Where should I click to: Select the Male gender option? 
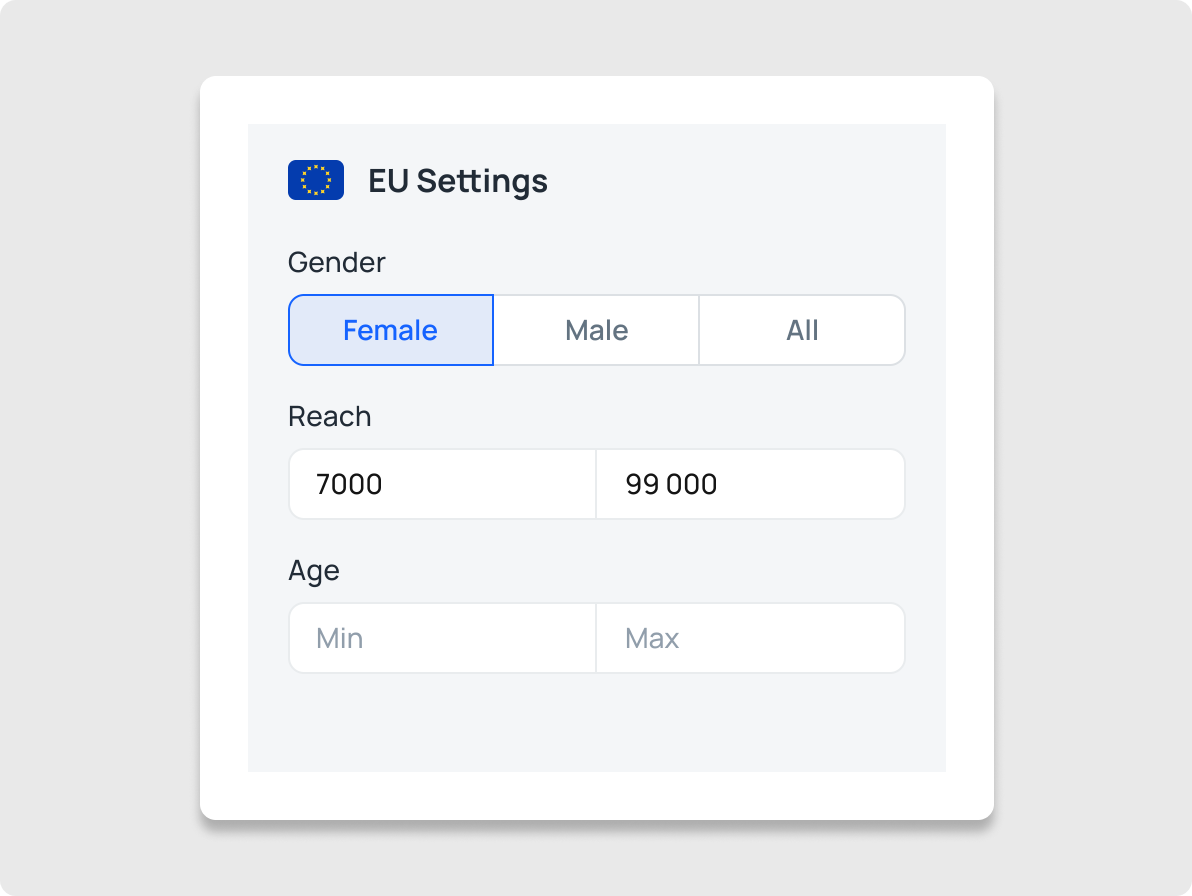[x=596, y=330]
